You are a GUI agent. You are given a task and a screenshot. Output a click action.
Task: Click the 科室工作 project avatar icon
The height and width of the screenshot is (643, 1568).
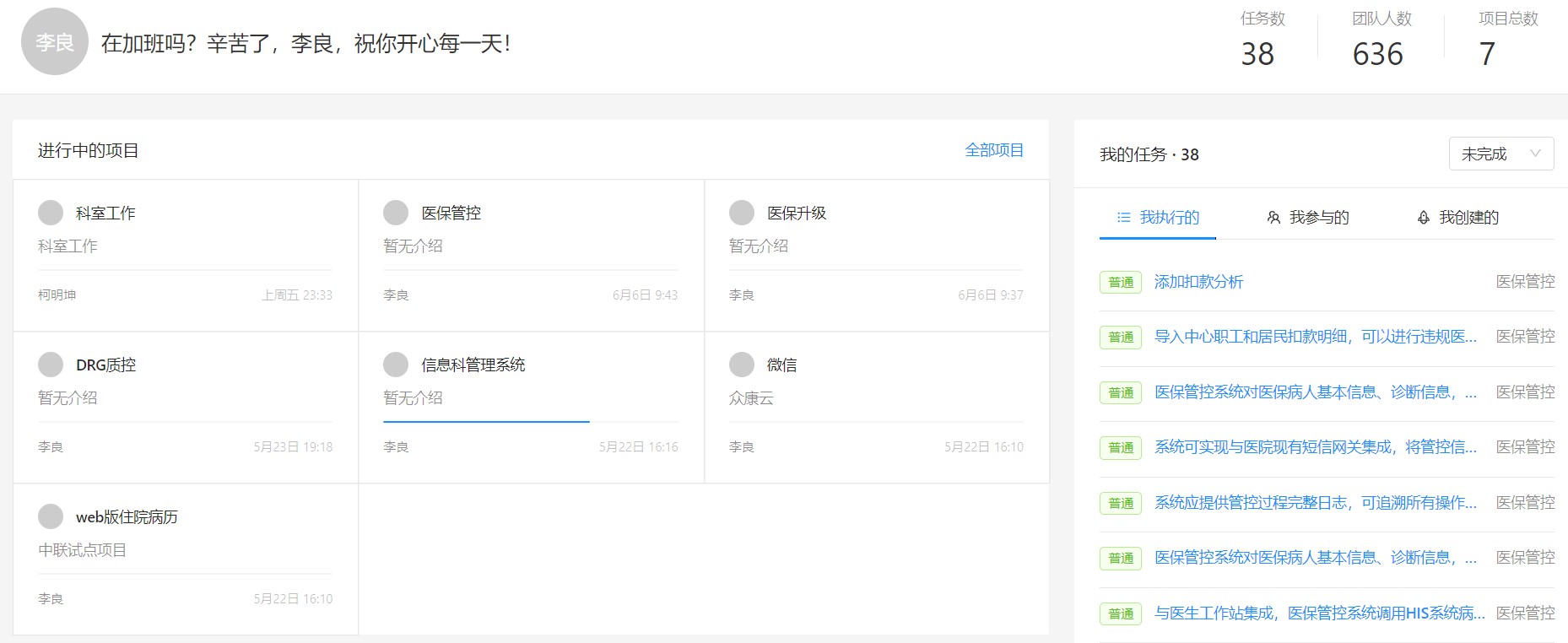click(x=51, y=213)
